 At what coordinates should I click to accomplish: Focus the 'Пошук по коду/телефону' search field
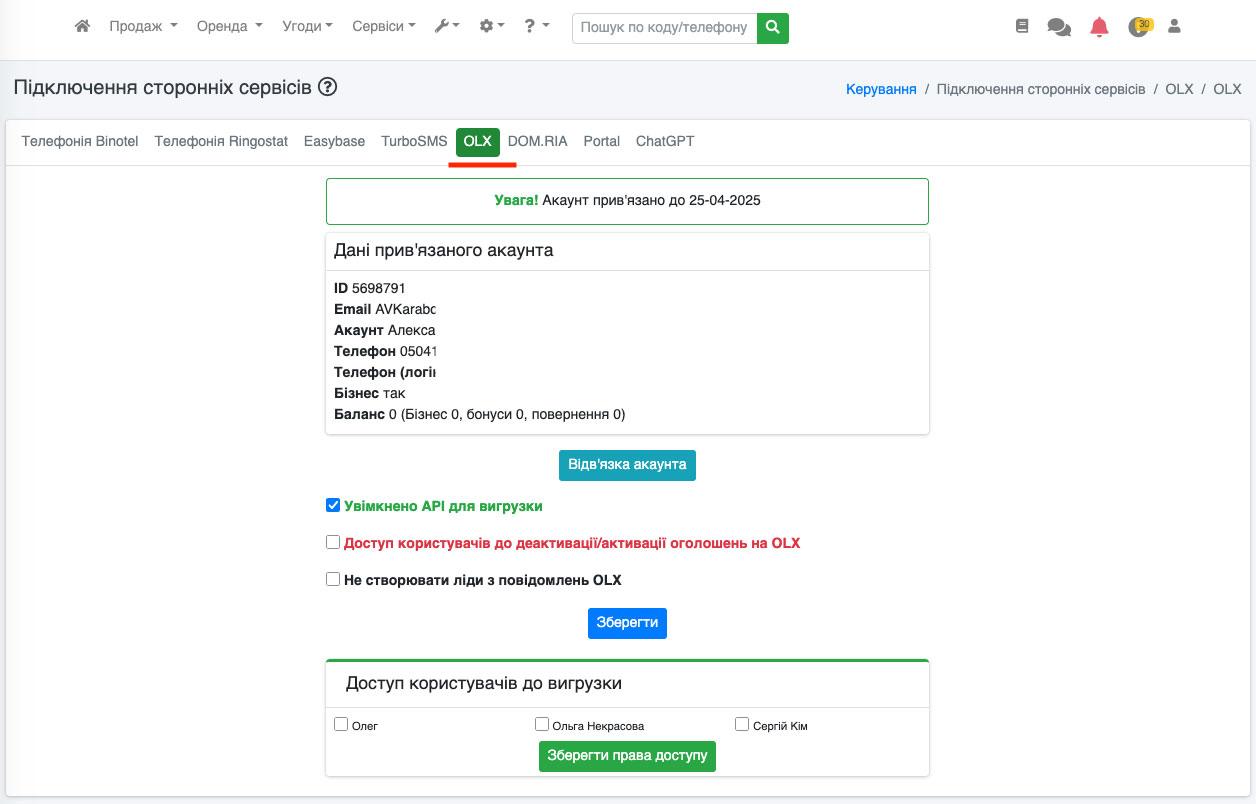[664, 27]
